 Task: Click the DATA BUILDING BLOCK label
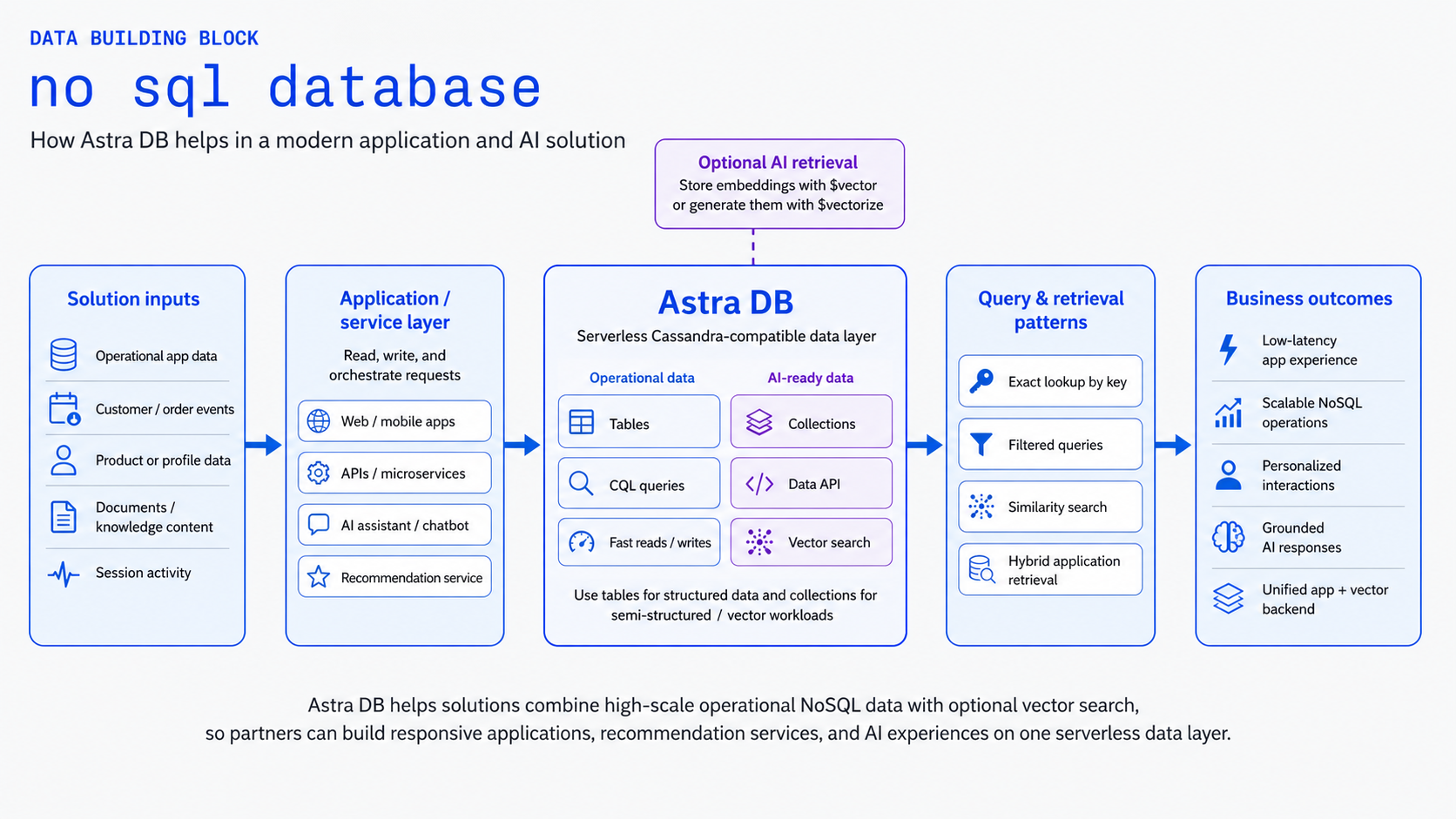(x=145, y=38)
